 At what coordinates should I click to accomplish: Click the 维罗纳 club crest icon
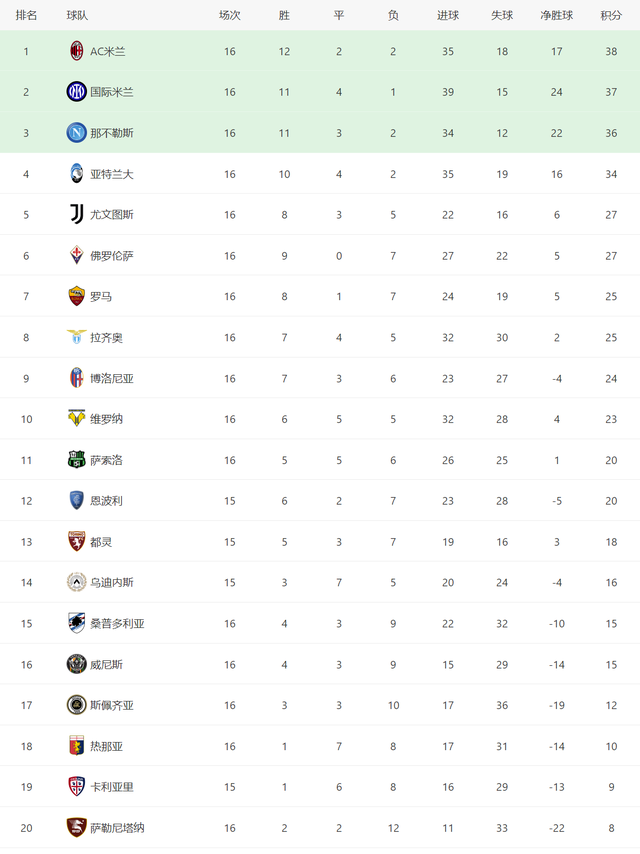click(x=76, y=419)
